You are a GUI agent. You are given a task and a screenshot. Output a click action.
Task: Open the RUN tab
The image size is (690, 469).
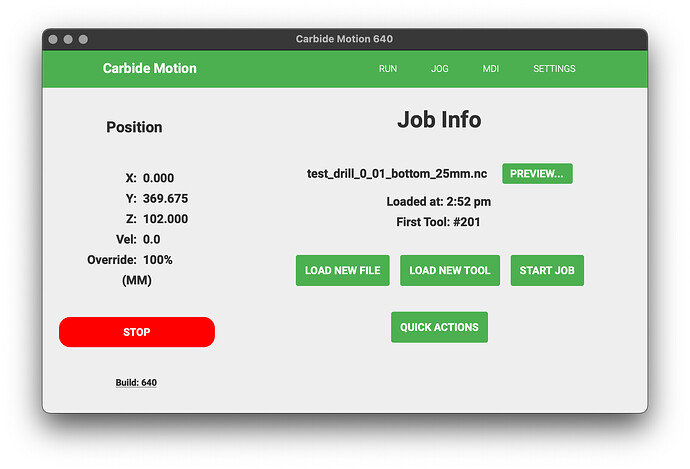(388, 69)
